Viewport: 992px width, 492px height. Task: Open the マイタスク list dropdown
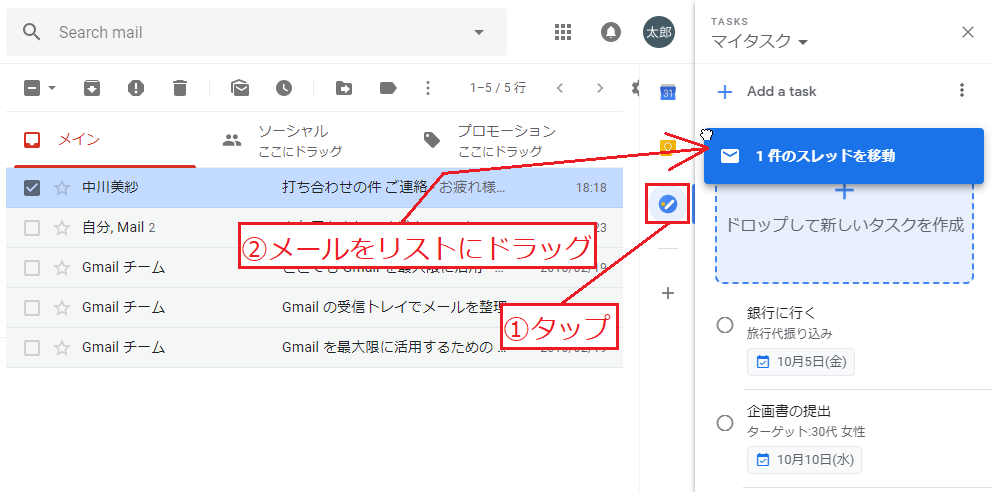760,42
